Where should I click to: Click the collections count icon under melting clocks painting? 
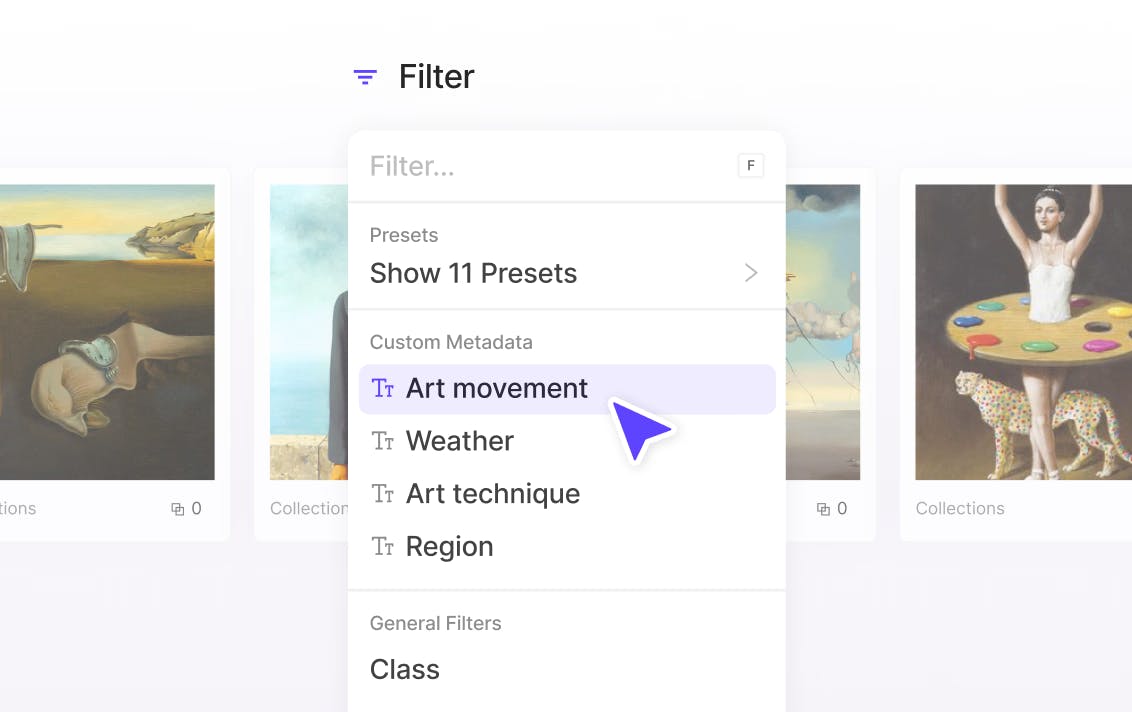pyautogui.click(x=178, y=509)
